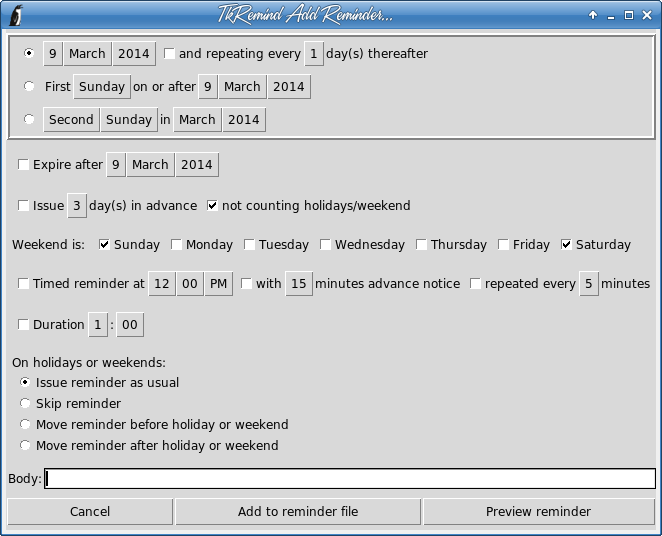
Task: Open the advance notice dropdown showing 15
Action: tap(299, 284)
